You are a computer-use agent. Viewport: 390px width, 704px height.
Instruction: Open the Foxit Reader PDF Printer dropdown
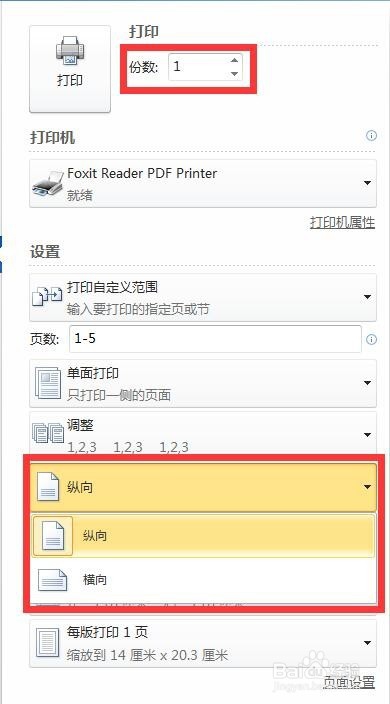point(203,183)
